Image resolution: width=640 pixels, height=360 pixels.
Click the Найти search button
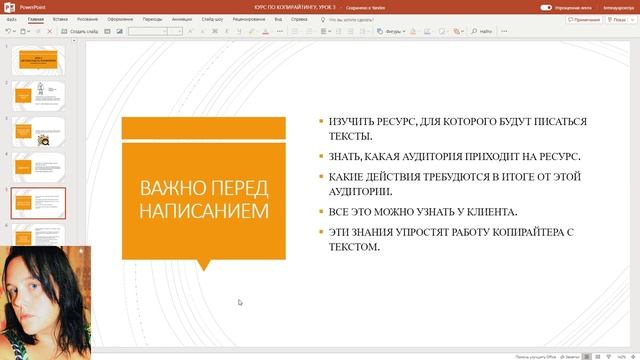click(482, 31)
